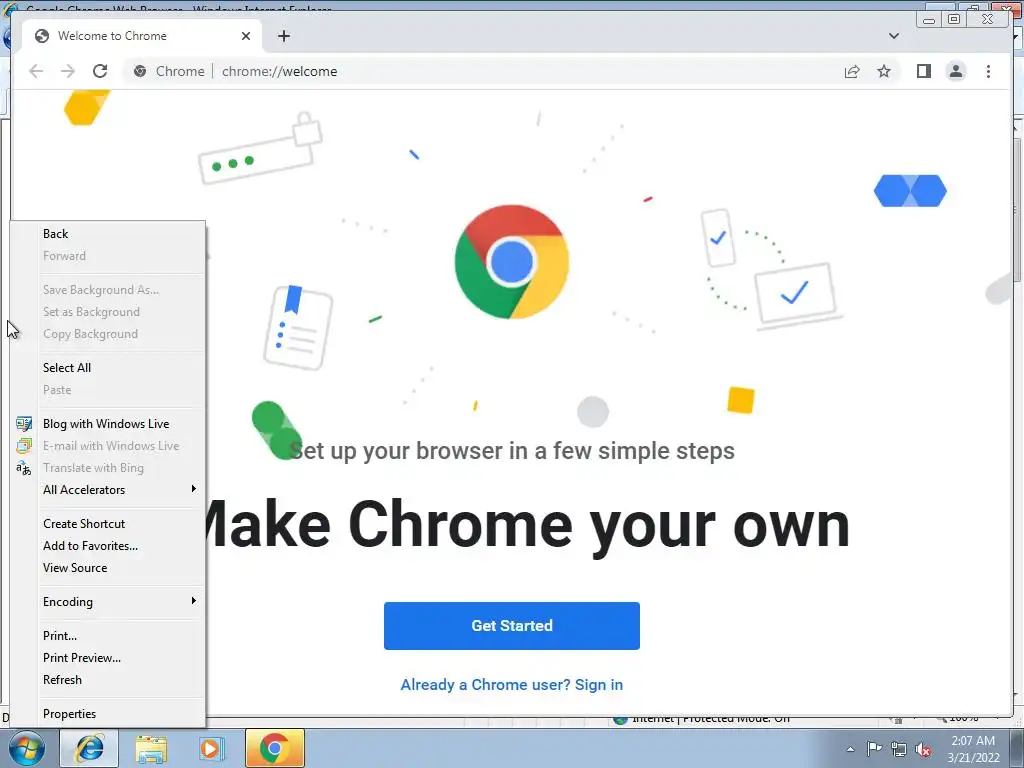Image resolution: width=1024 pixels, height=768 pixels.
Task: Switch to Google Chrome on taskbar
Action: pos(275,748)
